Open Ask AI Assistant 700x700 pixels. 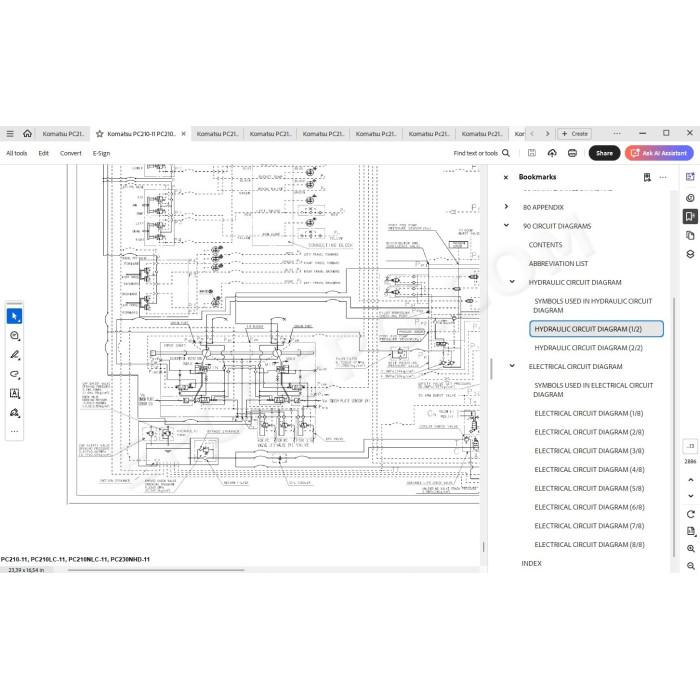pyautogui.click(x=659, y=153)
